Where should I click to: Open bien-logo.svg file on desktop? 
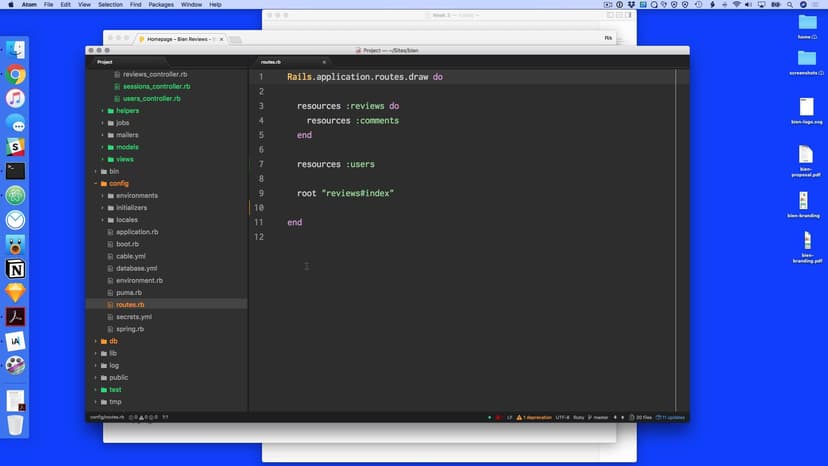click(x=806, y=110)
